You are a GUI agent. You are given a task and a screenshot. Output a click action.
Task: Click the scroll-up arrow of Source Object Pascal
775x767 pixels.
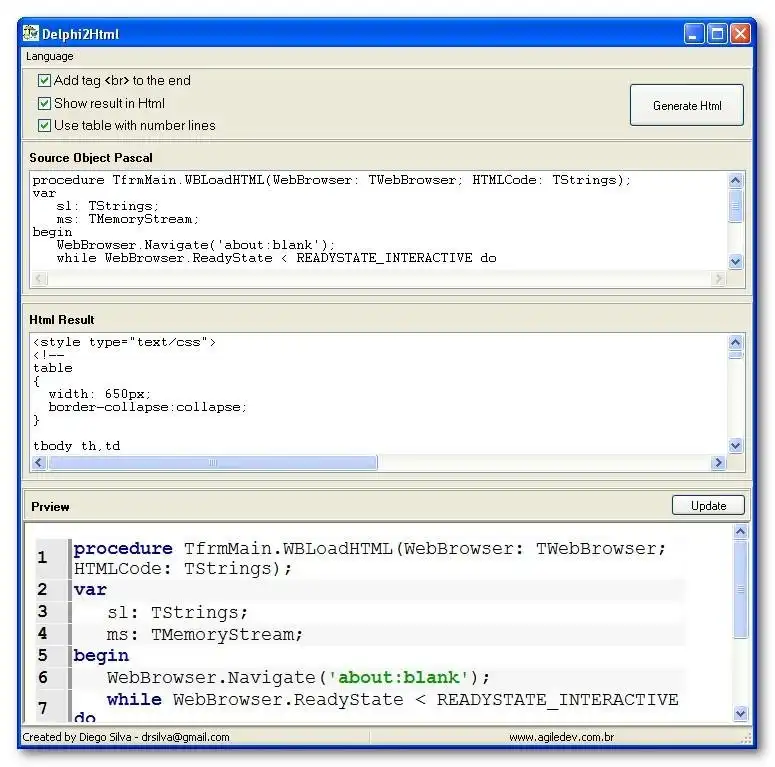(735, 180)
